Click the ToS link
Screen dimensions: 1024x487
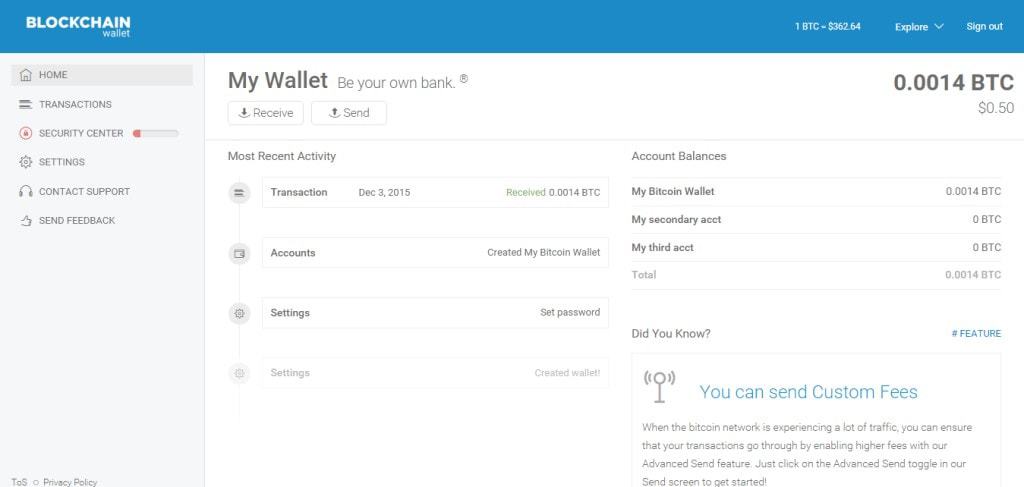click(19, 482)
